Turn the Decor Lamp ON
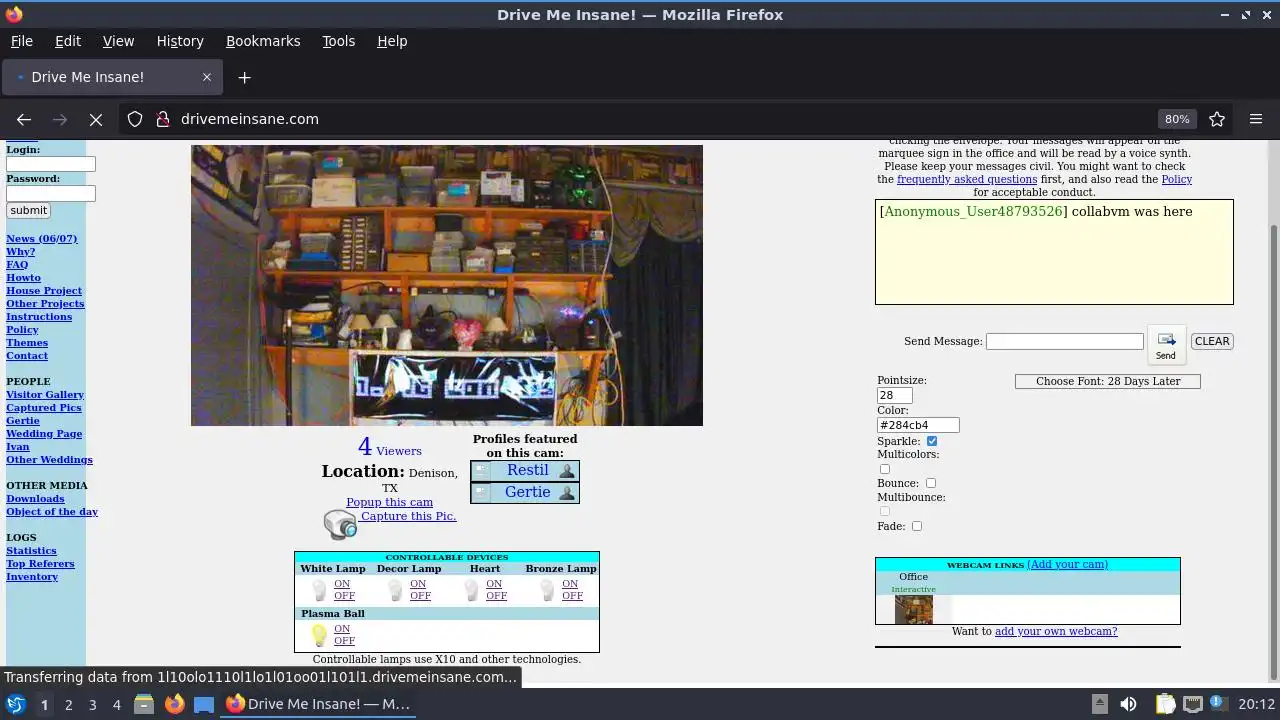1280x720 pixels. pos(418,584)
